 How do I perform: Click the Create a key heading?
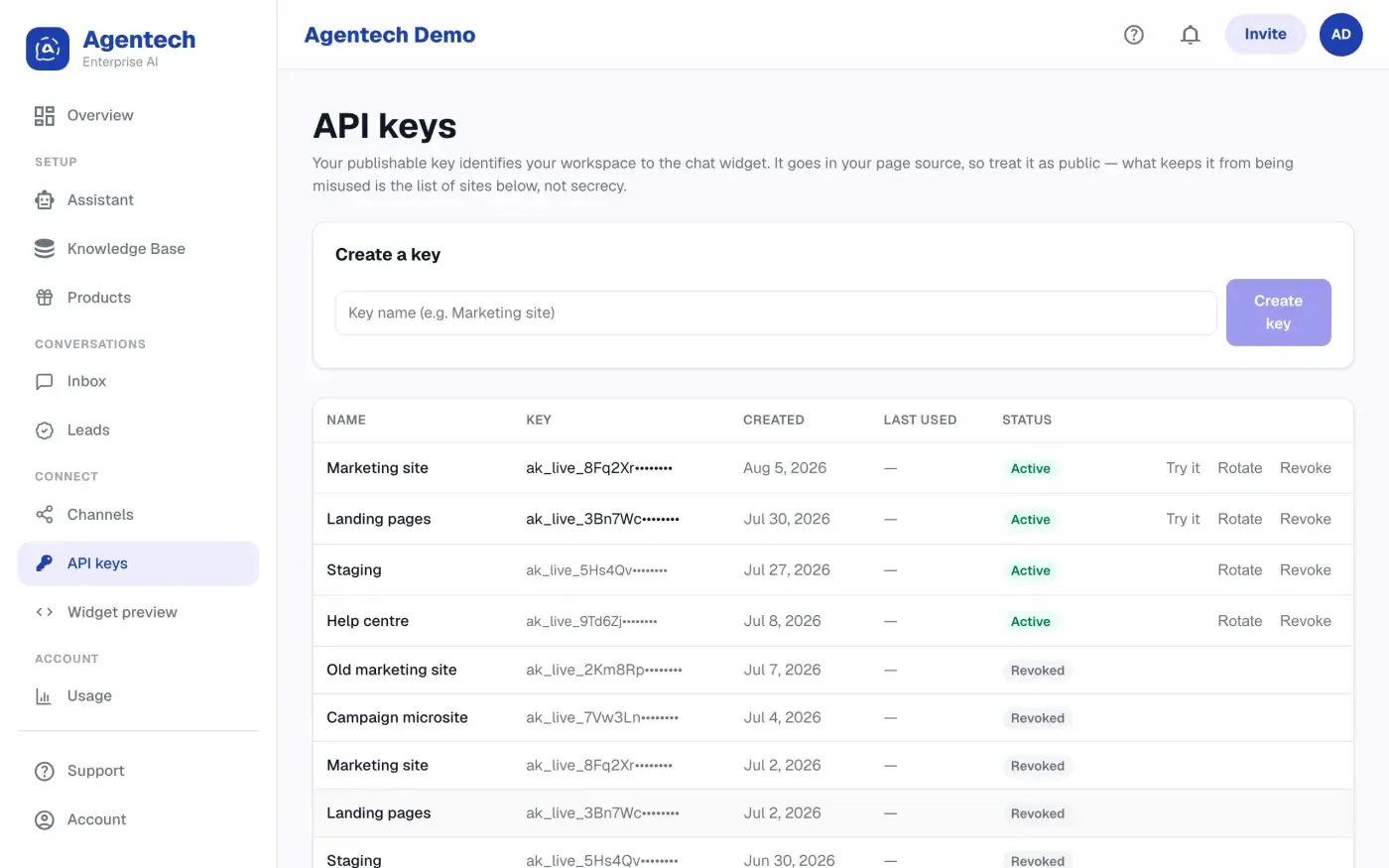[x=388, y=255]
